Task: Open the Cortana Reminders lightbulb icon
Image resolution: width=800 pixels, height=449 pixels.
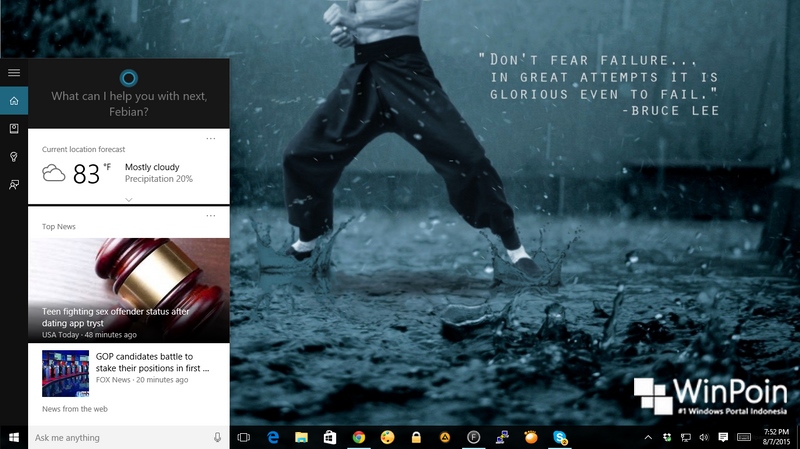Action: [14, 157]
